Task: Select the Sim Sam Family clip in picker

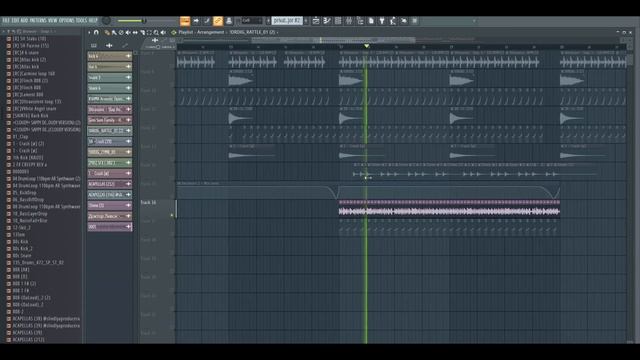Action: click(110, 120)
